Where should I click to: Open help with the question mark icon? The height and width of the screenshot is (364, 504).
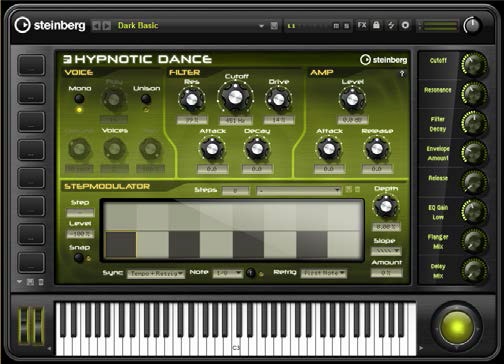[x=402, y=74]
